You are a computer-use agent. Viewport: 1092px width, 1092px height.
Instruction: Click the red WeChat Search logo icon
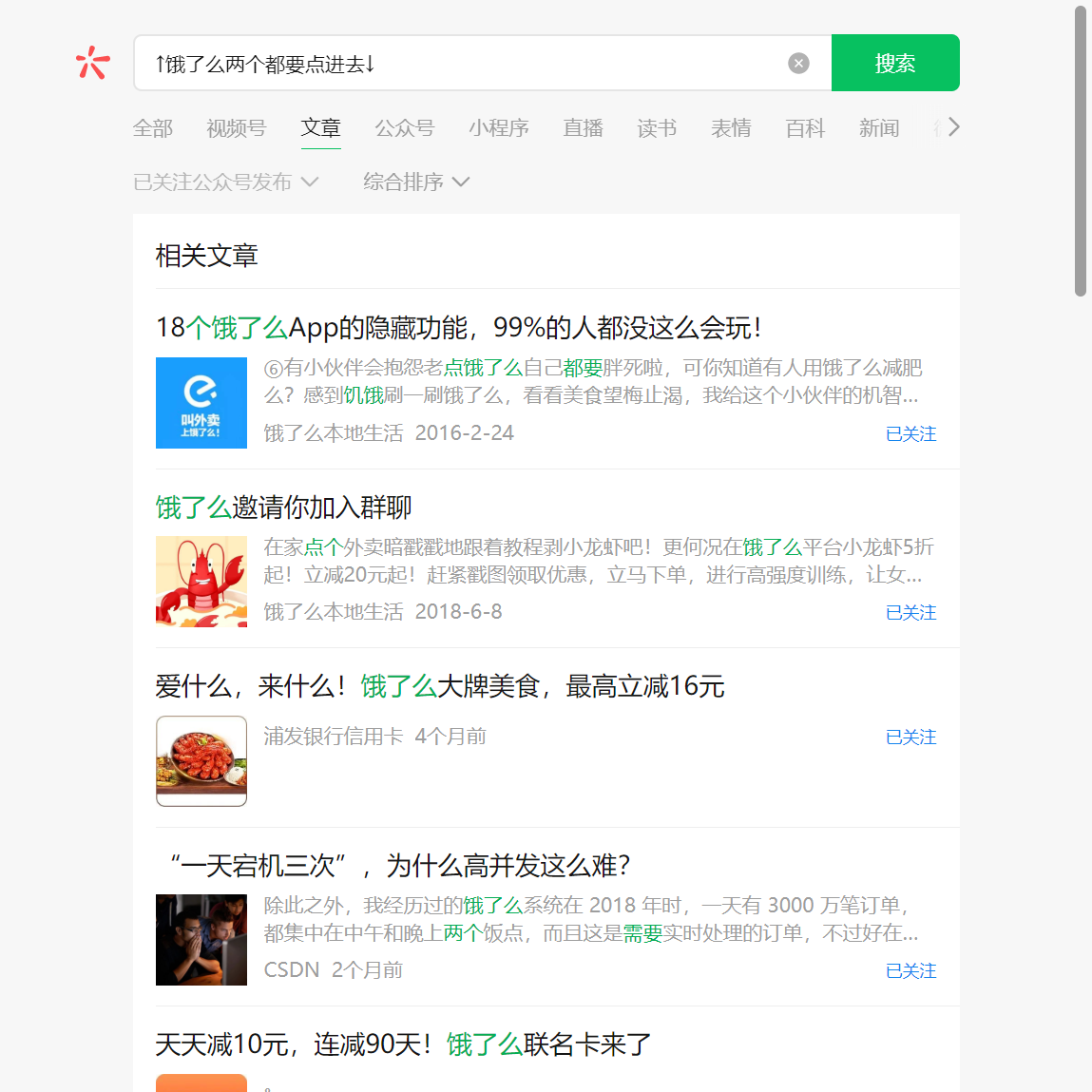pyautogui.click(x=92, y=63)
